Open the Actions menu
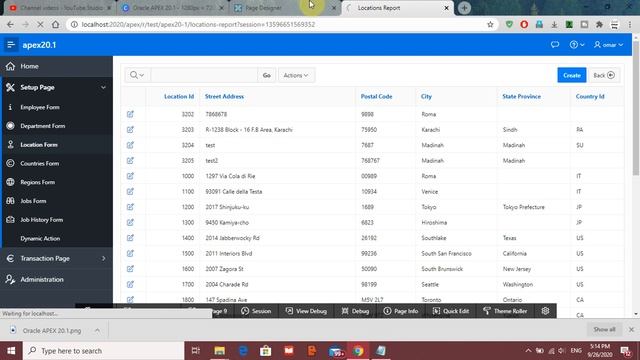The width and height of the screenshot is (640, 360). click(x=296, y=75)
